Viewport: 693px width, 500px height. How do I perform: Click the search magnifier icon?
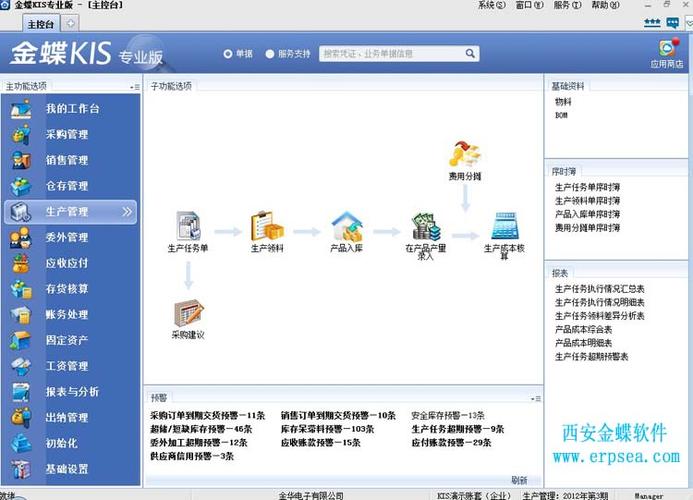470,53
